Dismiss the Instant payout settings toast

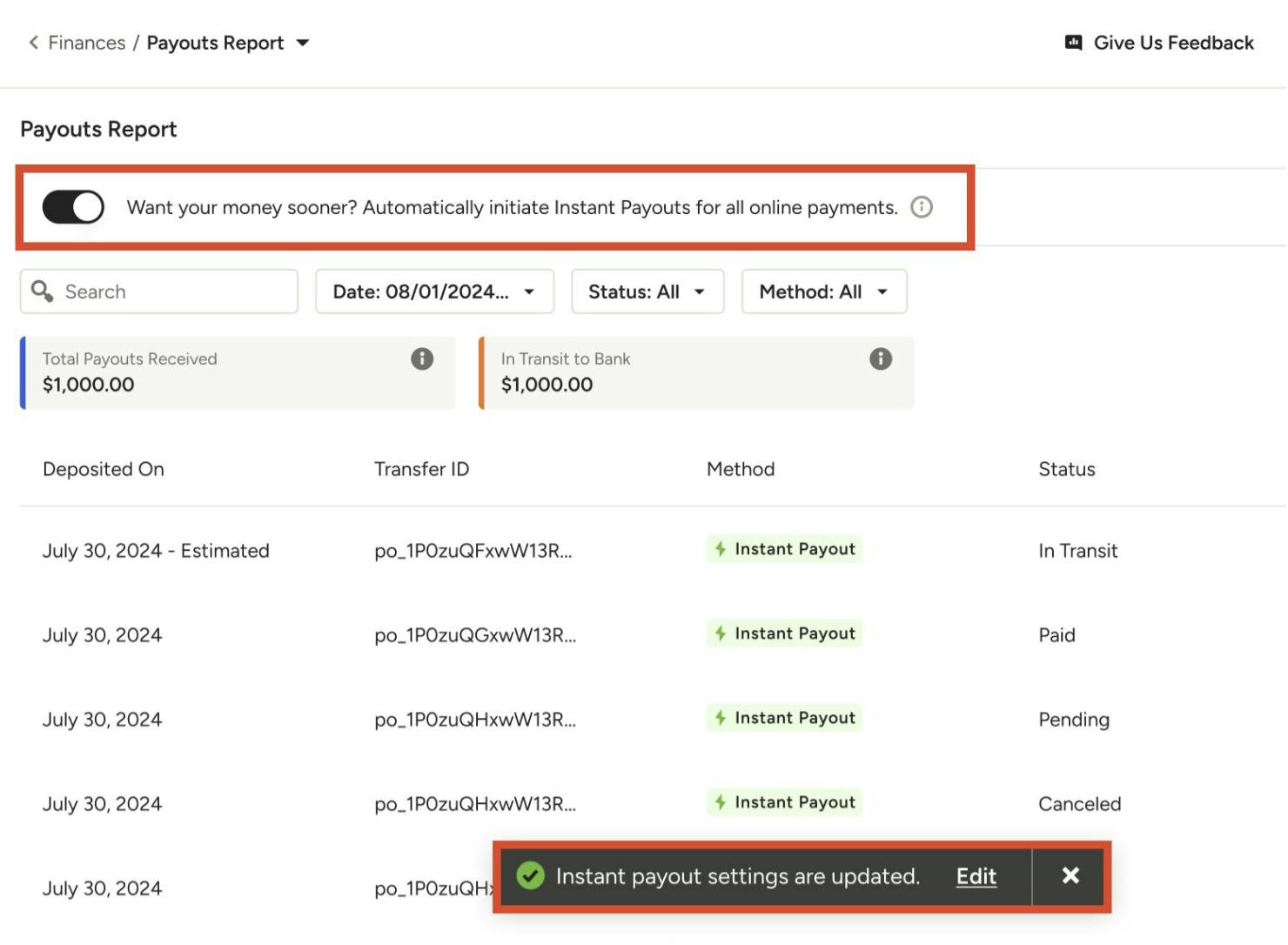1070,876
